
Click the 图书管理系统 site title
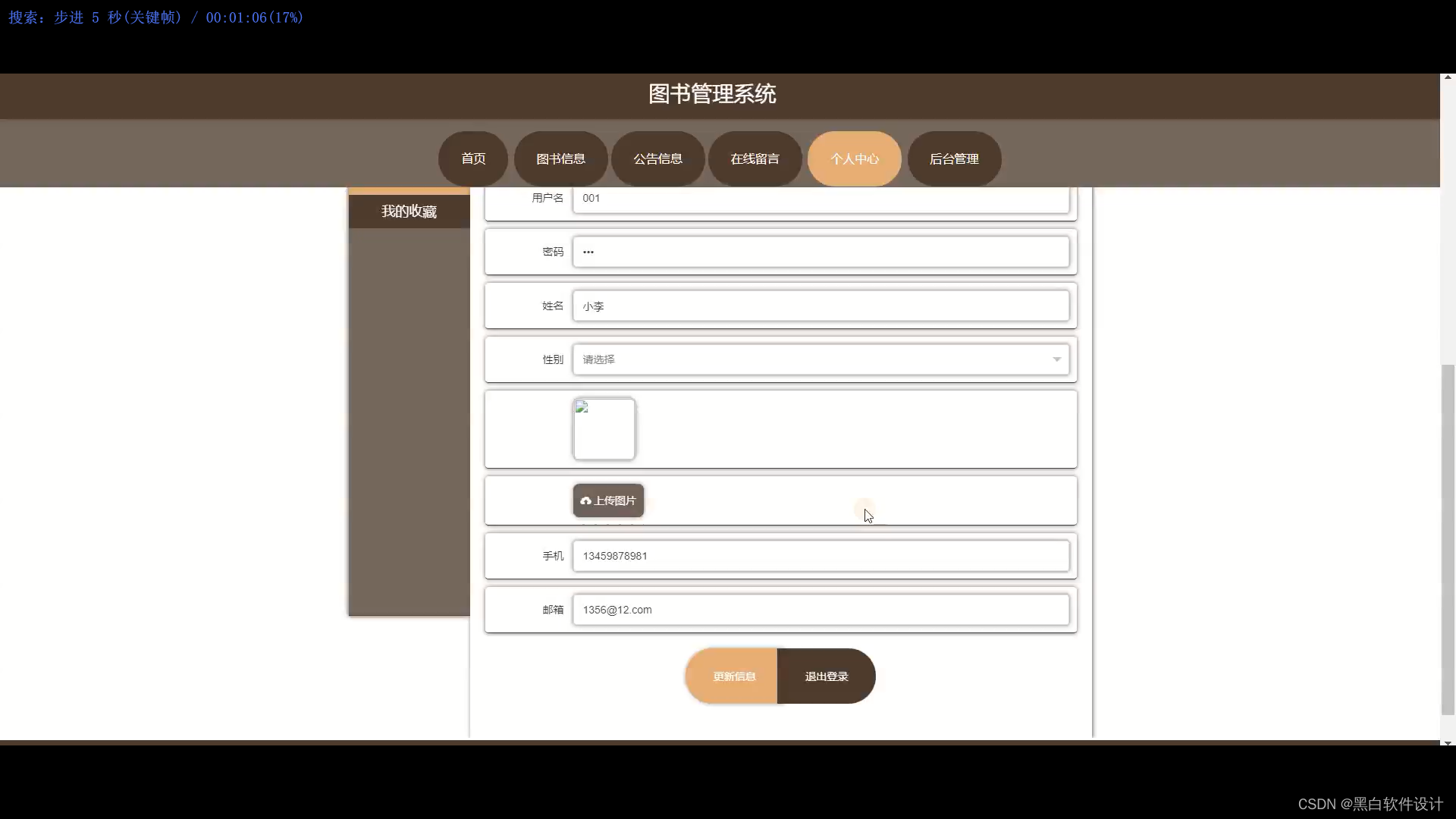coord(712,94)
